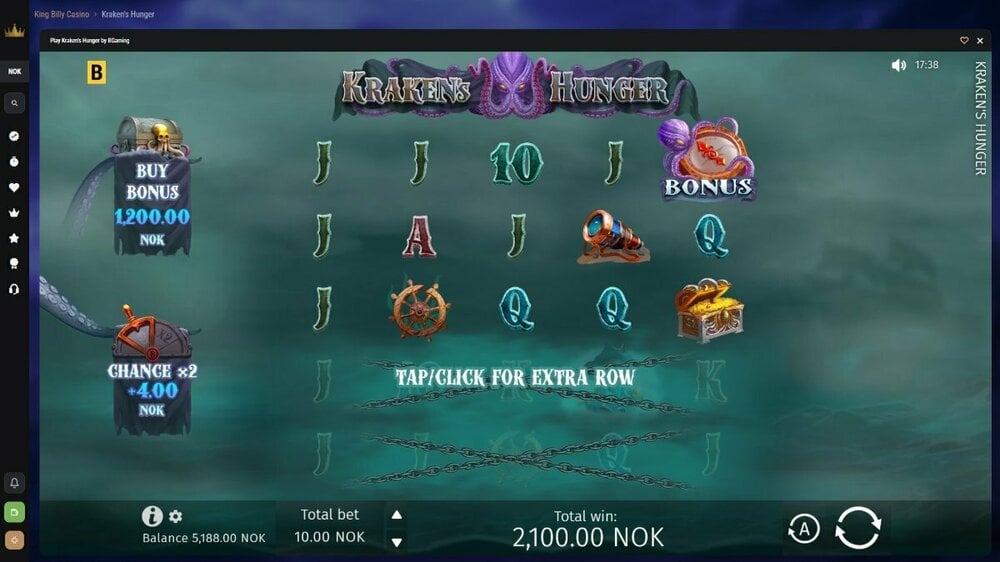Open notifications bell in sidebar
This screenshot has width=1000, height=562.
14,483
